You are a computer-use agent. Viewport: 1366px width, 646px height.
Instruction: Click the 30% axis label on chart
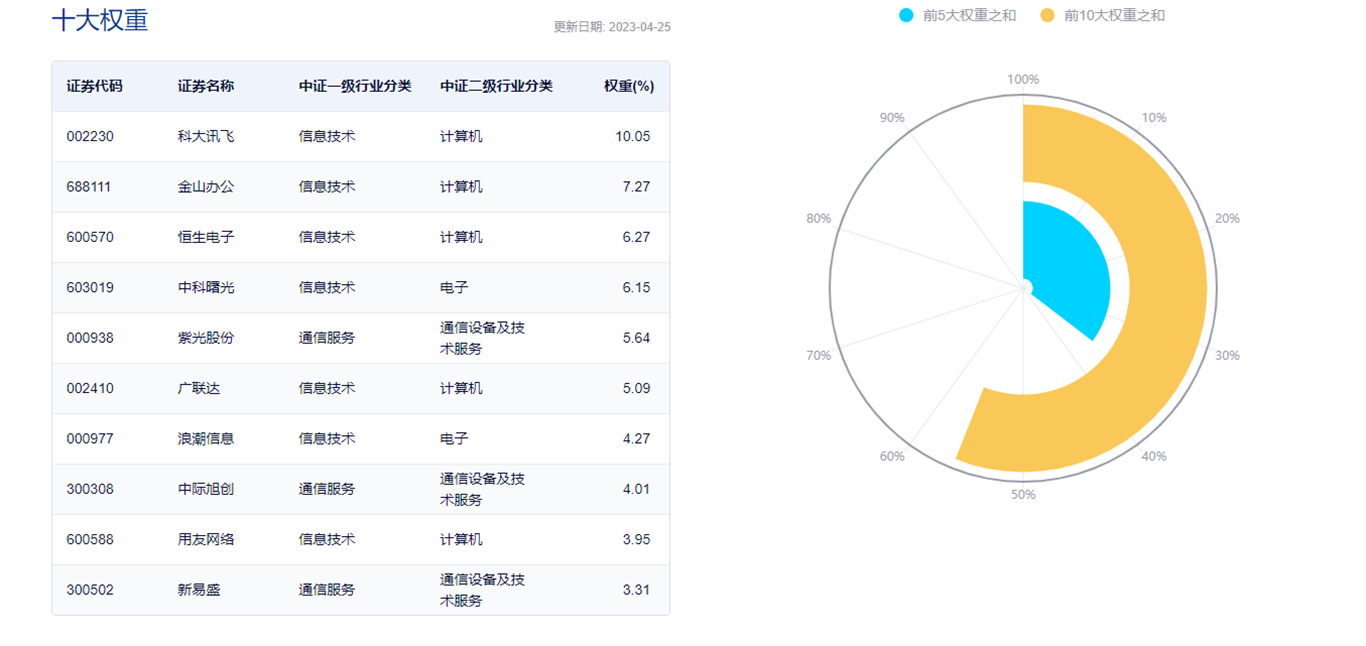click(x=1226, y=355)
